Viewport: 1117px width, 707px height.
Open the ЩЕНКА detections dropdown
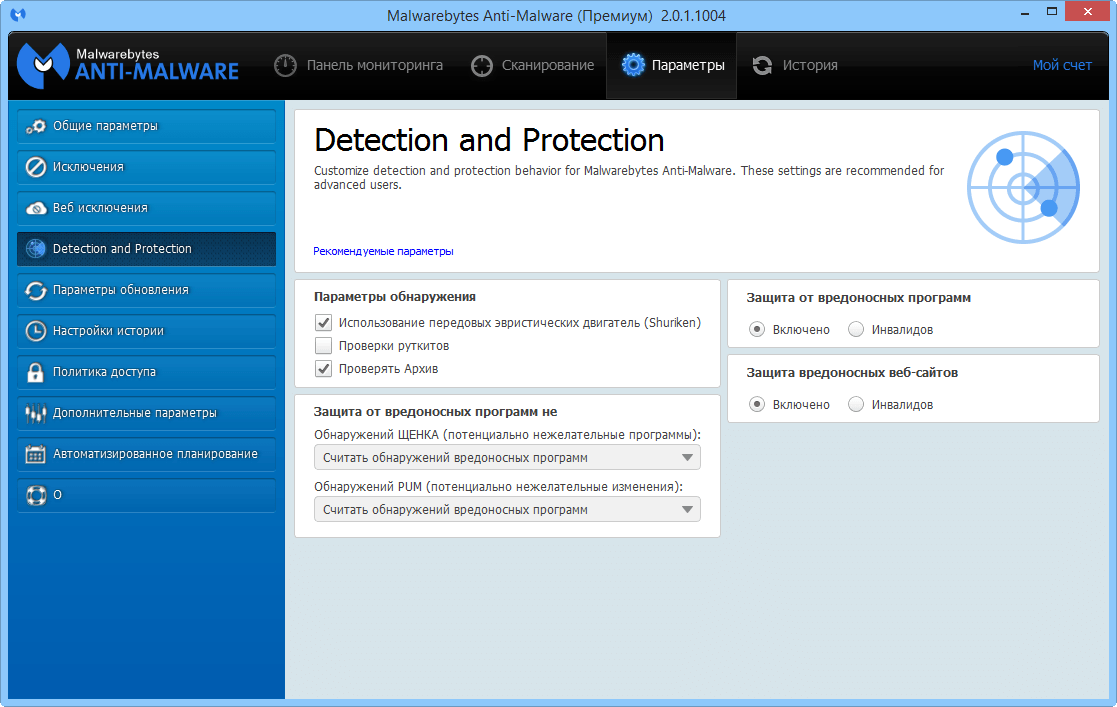pyautogui.click(x=506, y=456)
